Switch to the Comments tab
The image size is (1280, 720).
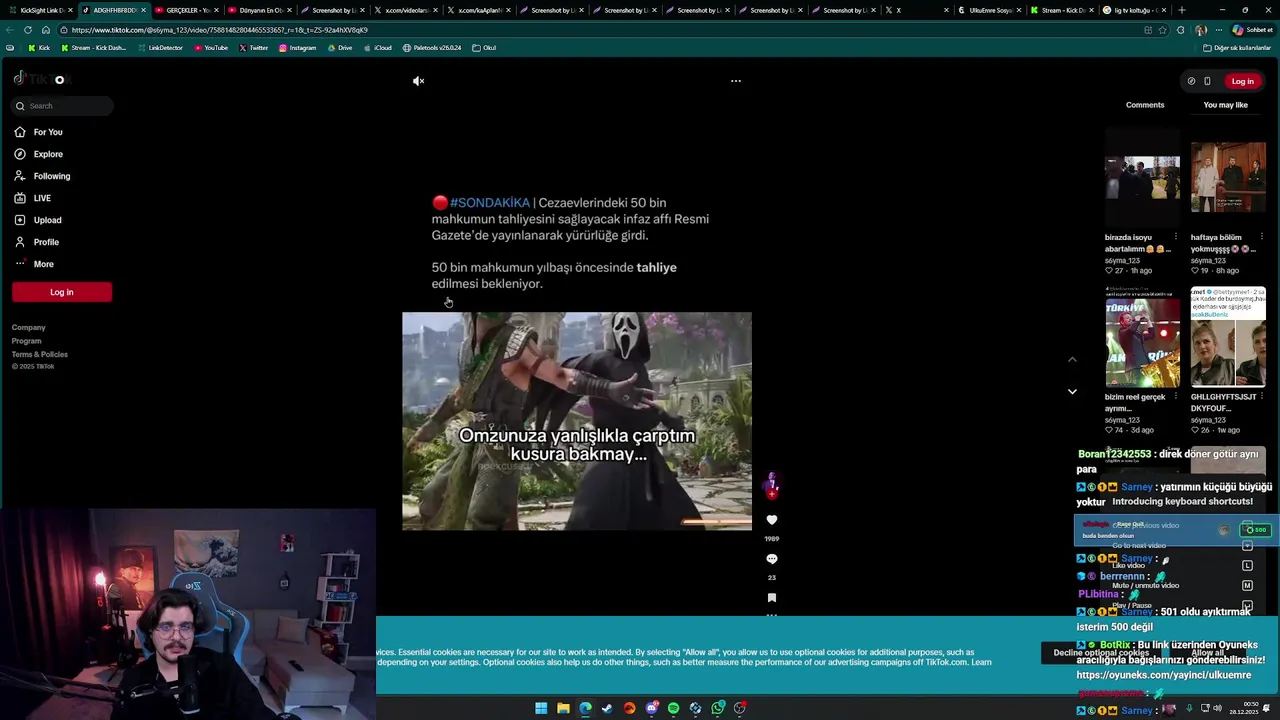(x=1145, y=105)
